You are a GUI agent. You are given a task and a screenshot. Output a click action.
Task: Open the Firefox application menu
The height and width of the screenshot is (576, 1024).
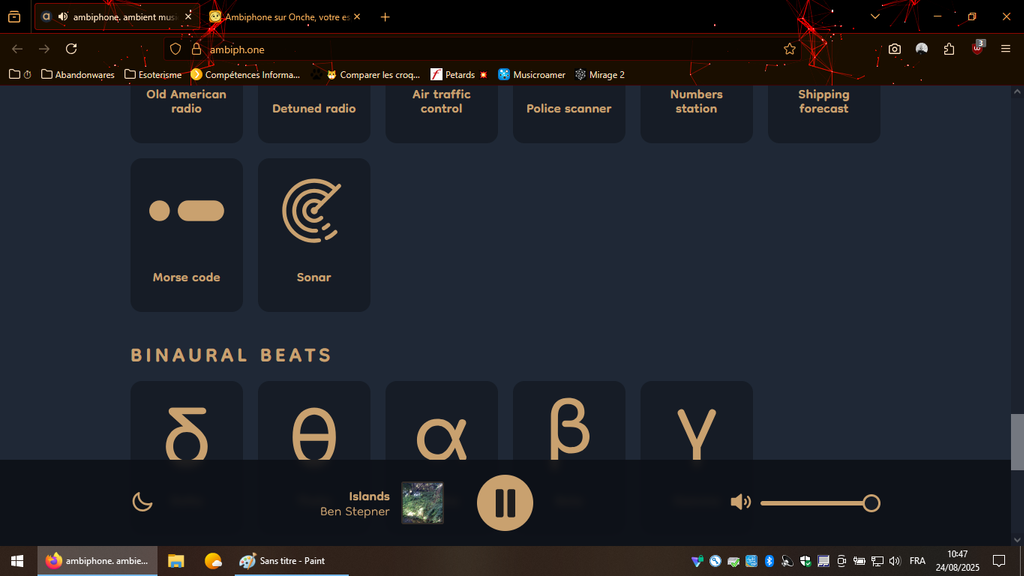click(x=1006, y=49)
